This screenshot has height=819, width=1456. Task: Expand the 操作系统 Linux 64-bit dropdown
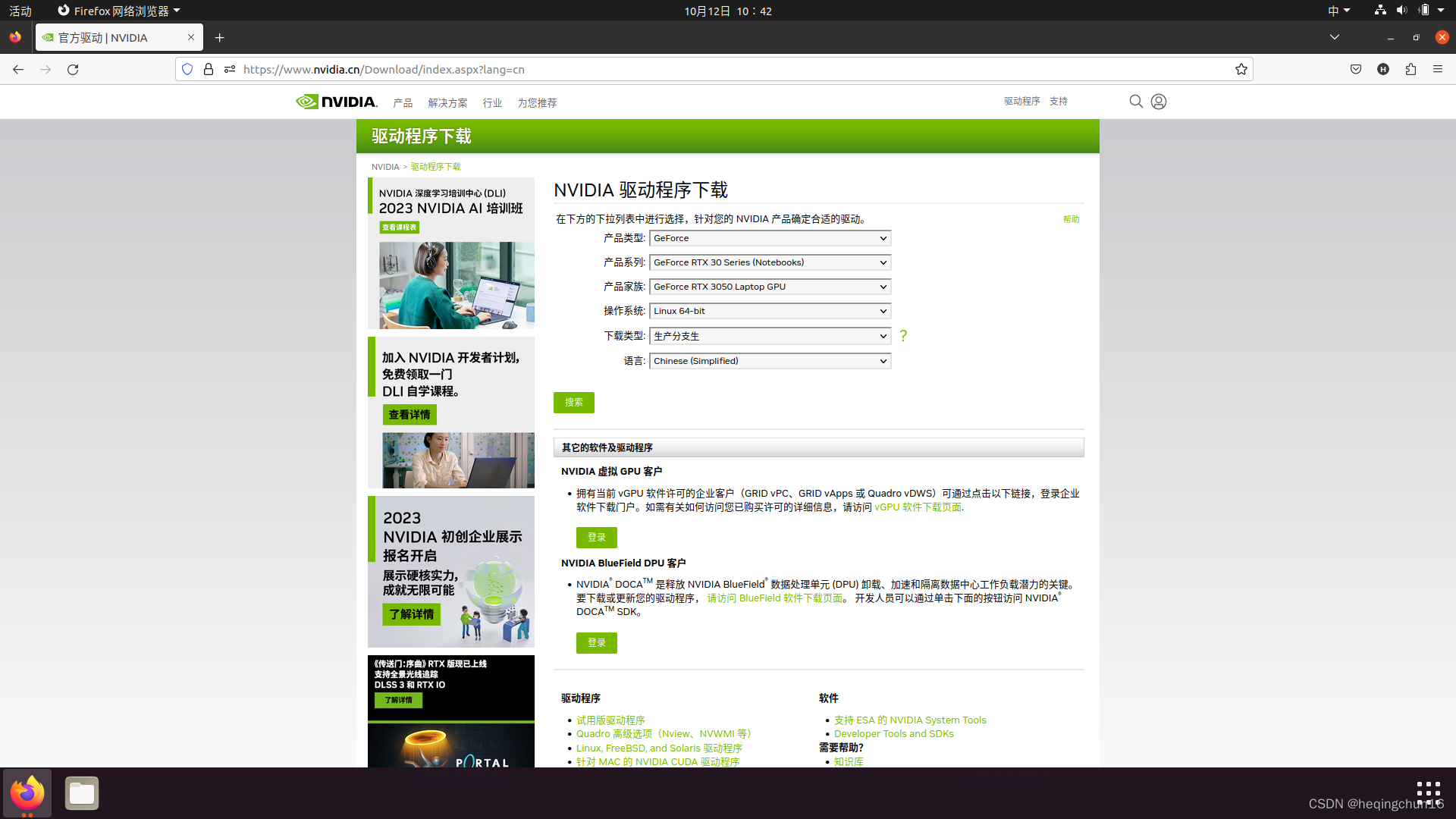(770, 311)
